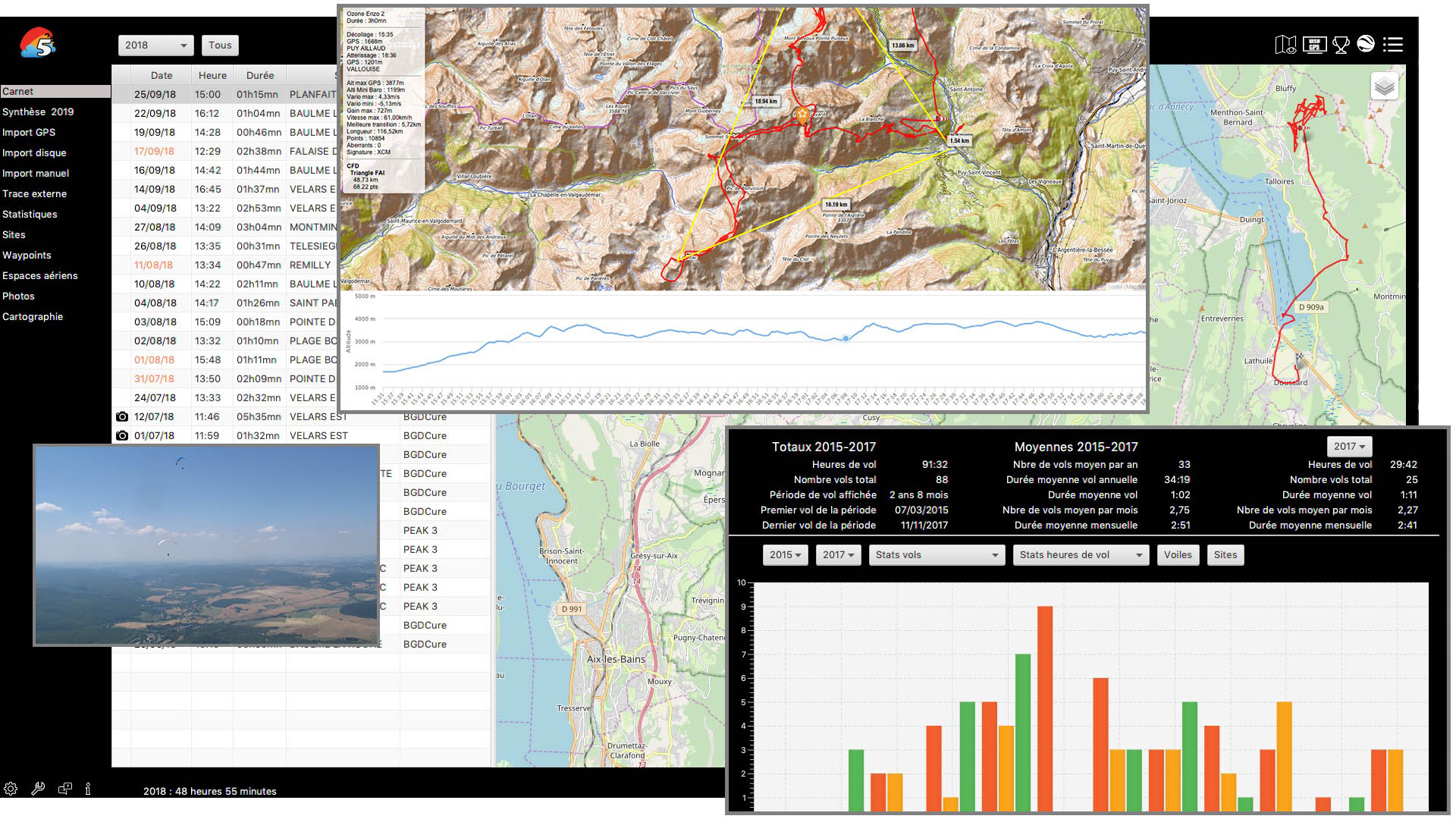Expand the Stats heures de vol dropdown

click(1081, 554)
